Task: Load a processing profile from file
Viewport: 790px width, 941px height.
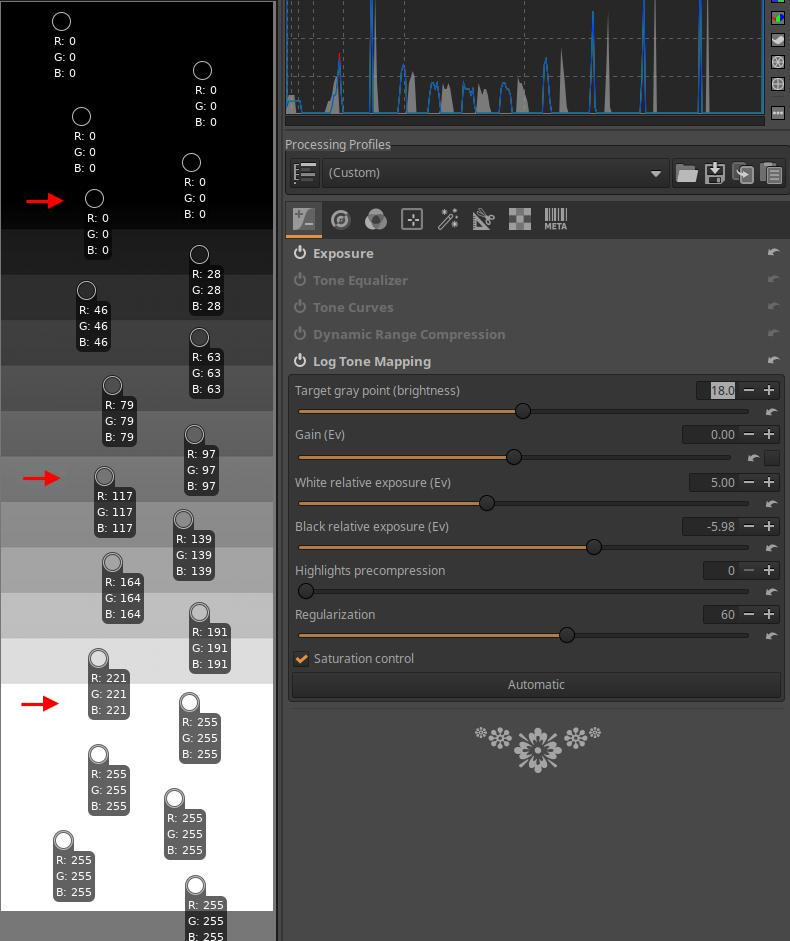Action: (686, 173)
